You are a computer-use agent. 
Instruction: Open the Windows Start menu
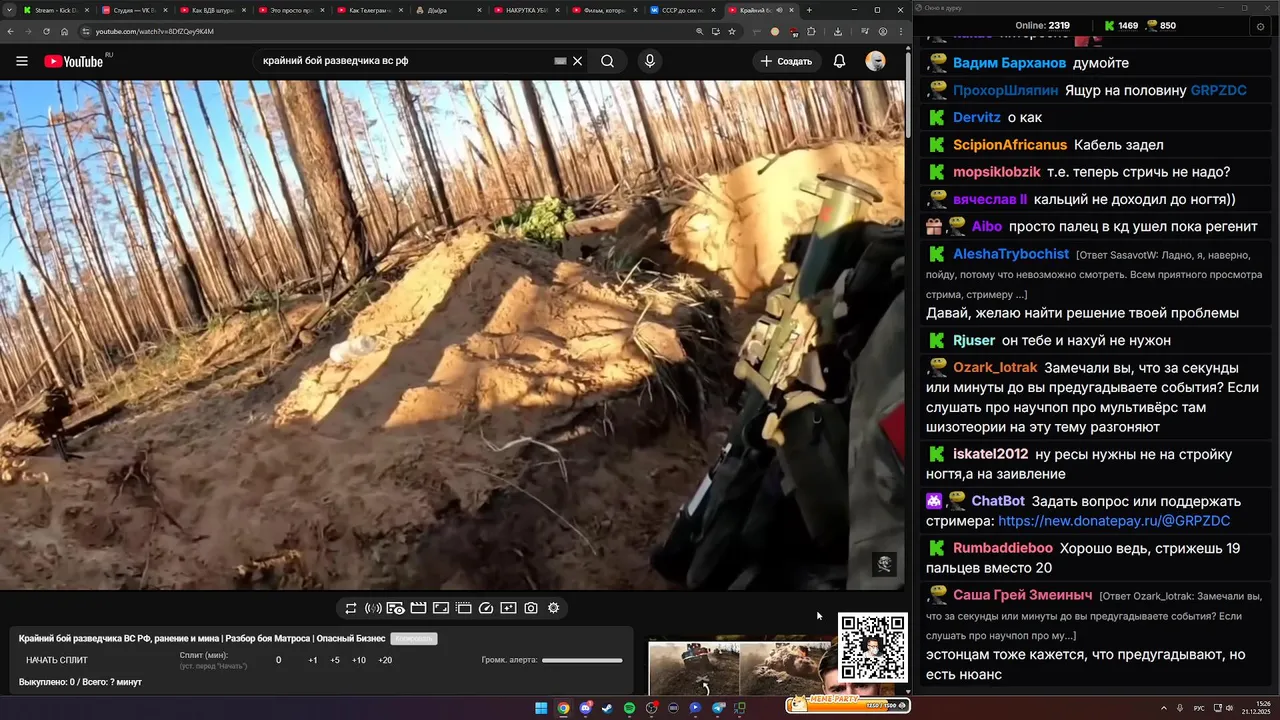coord(541,708)
